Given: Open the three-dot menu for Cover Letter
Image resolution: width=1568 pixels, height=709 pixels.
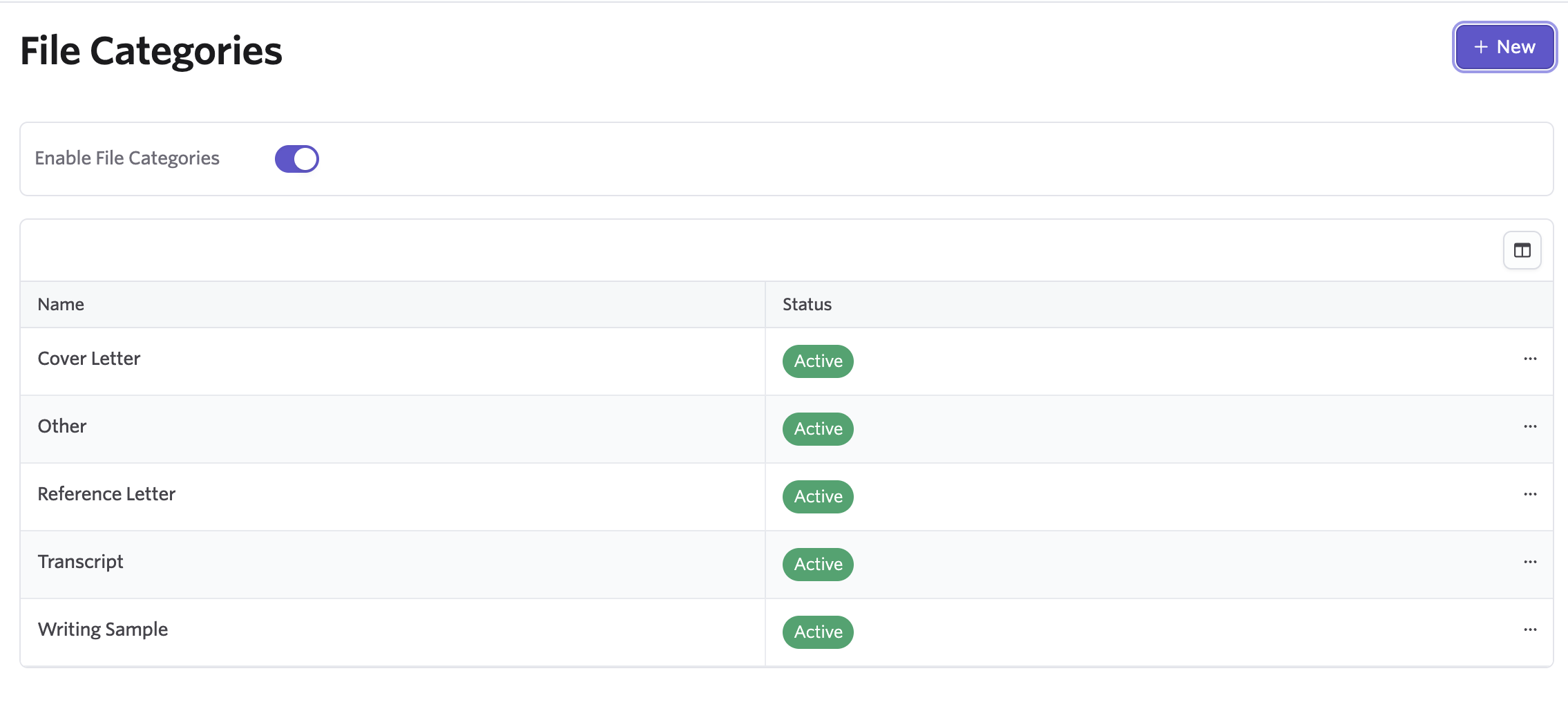Looking at the screenshot, I should point(1530,359).
